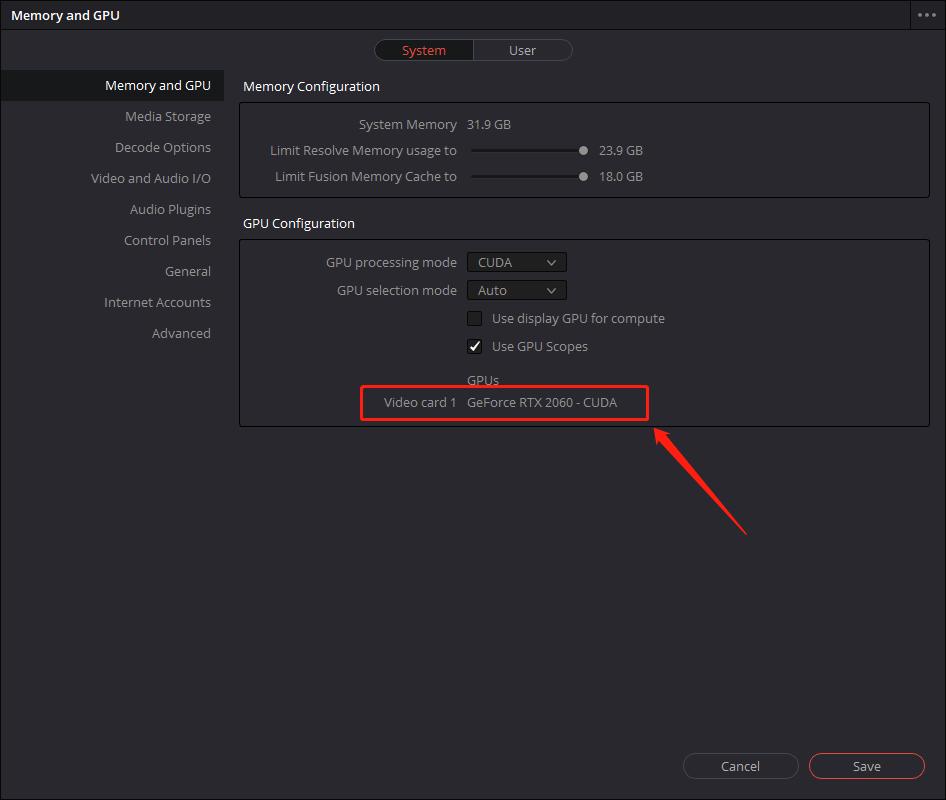Uncheck the Use GPU Scopes checkbox

475,347
